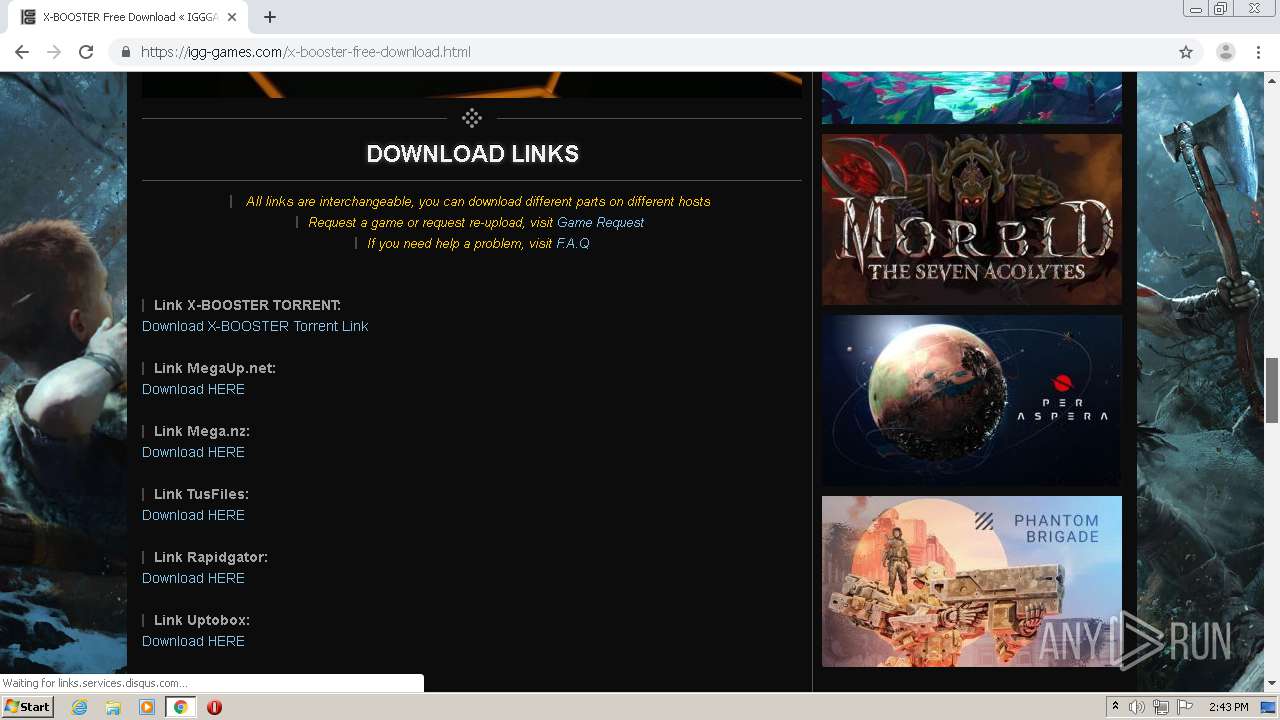This screenshot has height=720, width=1280.
Task: Click the Link X-BOOSTER TORRENT label
Action: [247, 305]
